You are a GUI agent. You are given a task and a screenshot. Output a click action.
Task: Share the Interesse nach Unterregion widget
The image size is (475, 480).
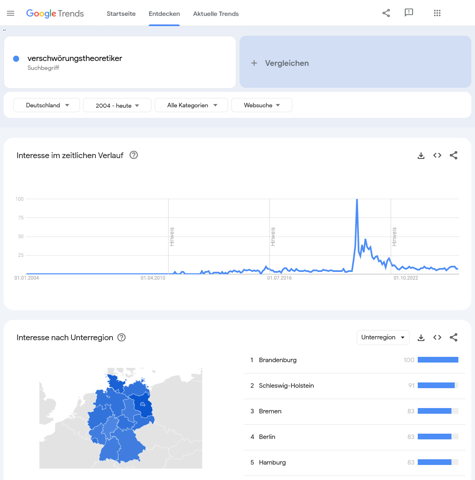click(453, 337)
